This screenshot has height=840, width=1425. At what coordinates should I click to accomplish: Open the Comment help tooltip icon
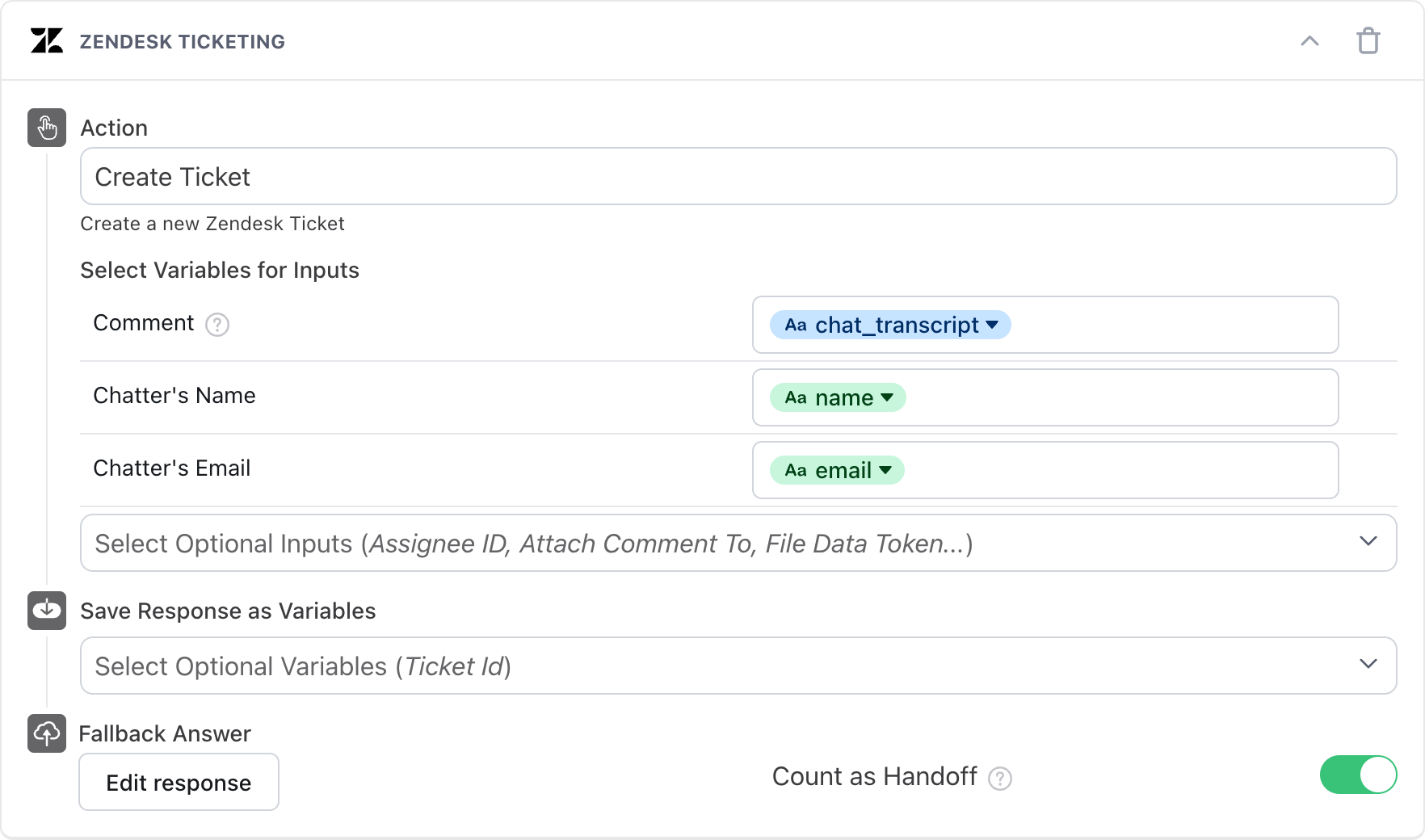(x=217, y=325)
